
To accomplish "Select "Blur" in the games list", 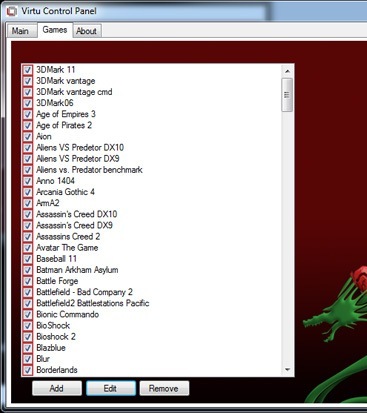I will (x=43, y=359).
